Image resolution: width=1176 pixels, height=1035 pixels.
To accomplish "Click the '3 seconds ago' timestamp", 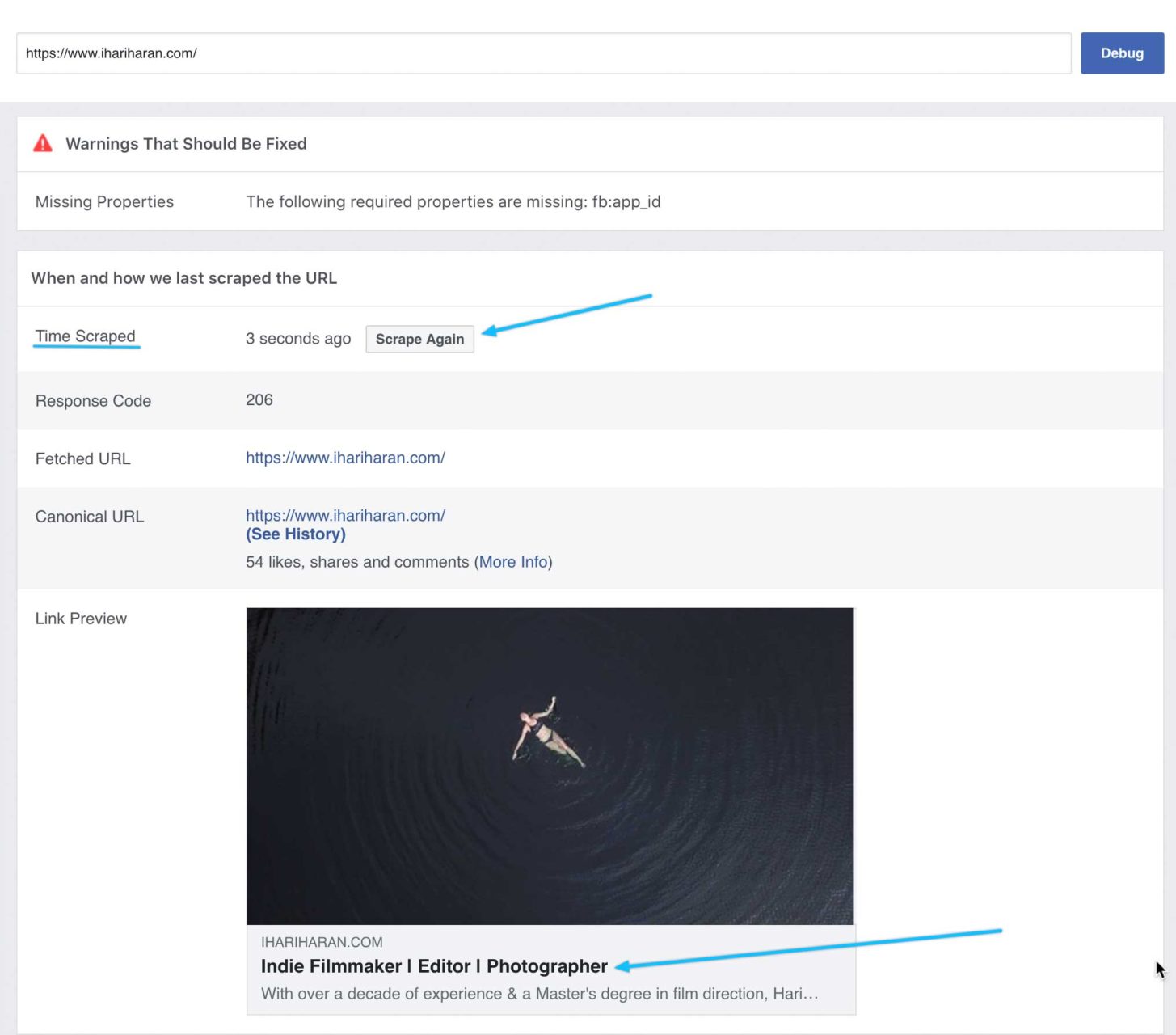I will click(298, 339).
